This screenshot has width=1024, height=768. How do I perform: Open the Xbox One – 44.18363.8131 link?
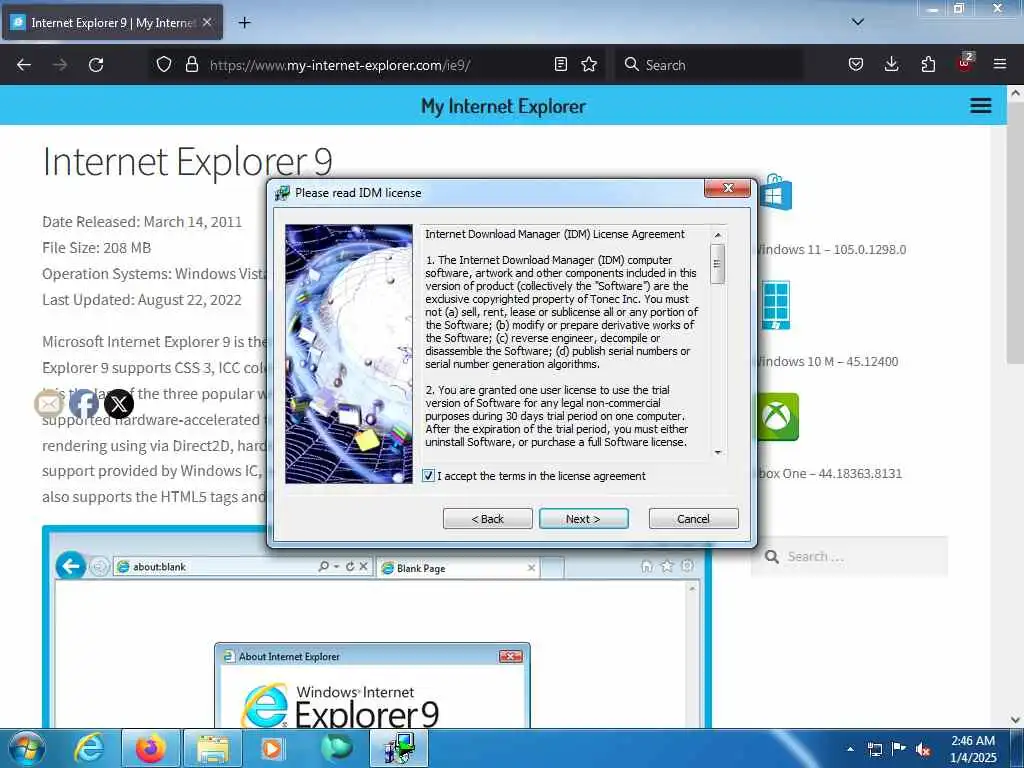click(830, 473)
